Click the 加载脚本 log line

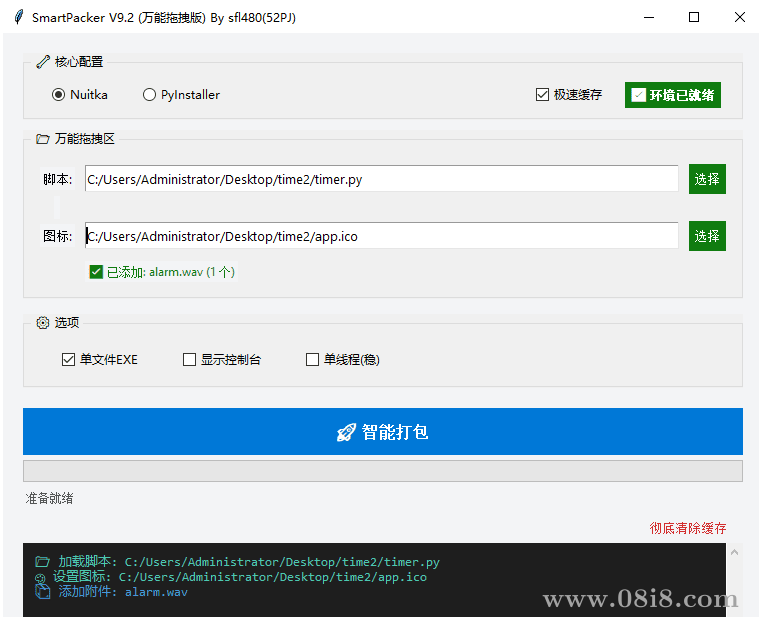pos(237,562)
